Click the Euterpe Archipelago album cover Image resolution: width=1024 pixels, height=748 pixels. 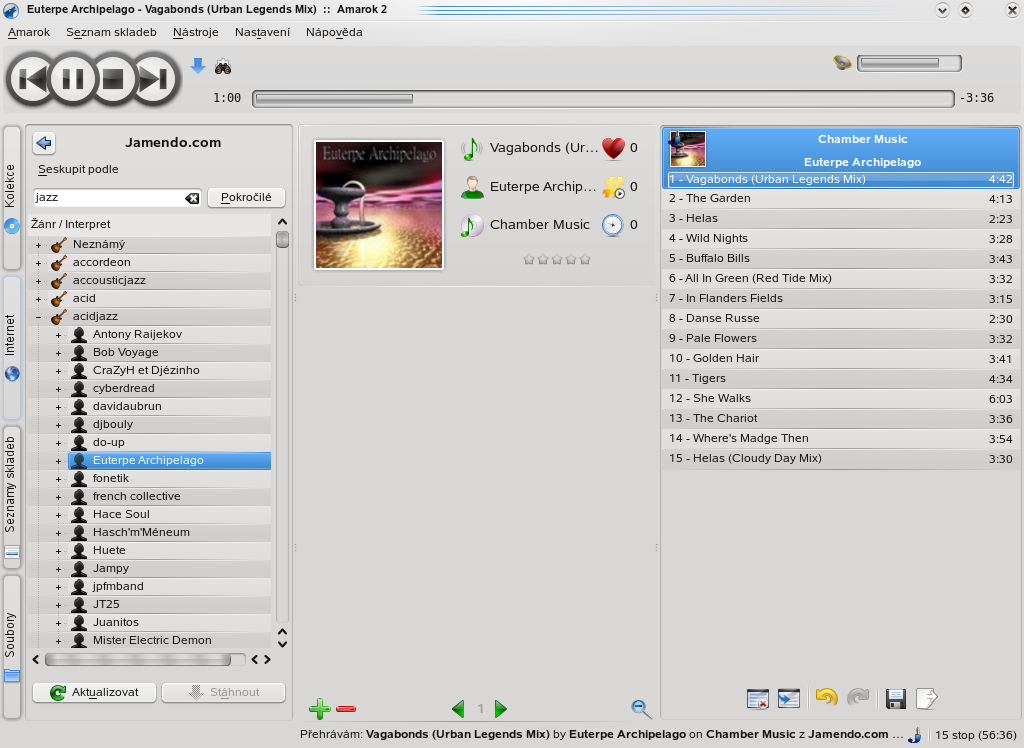379,205
